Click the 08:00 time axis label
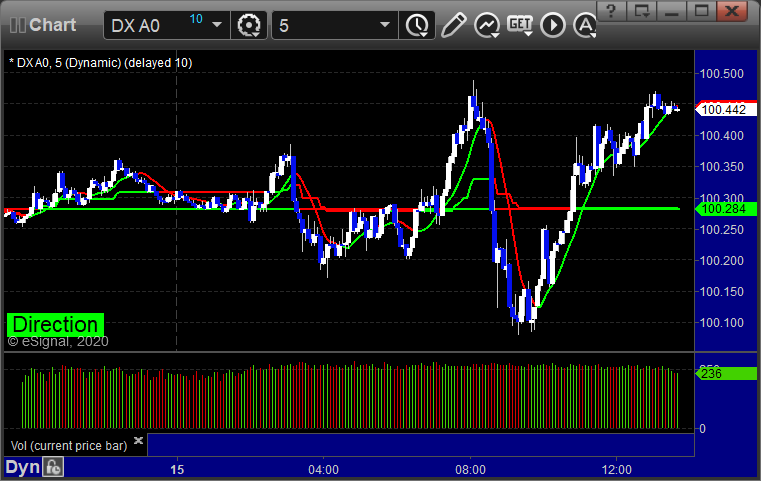This screenshot has height=481, width=761. point(470,470)
